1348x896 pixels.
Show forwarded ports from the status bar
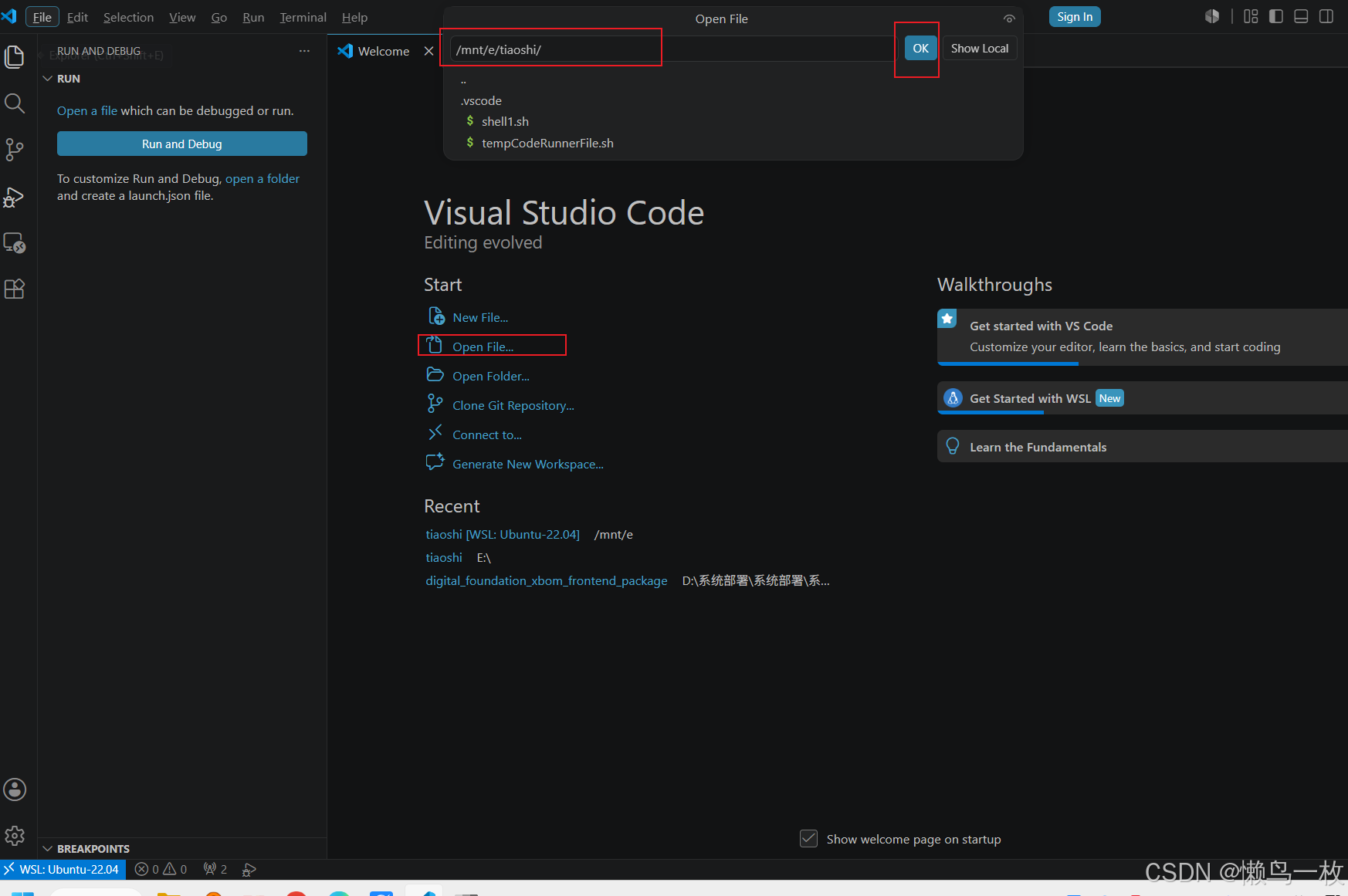pos(215,869)
